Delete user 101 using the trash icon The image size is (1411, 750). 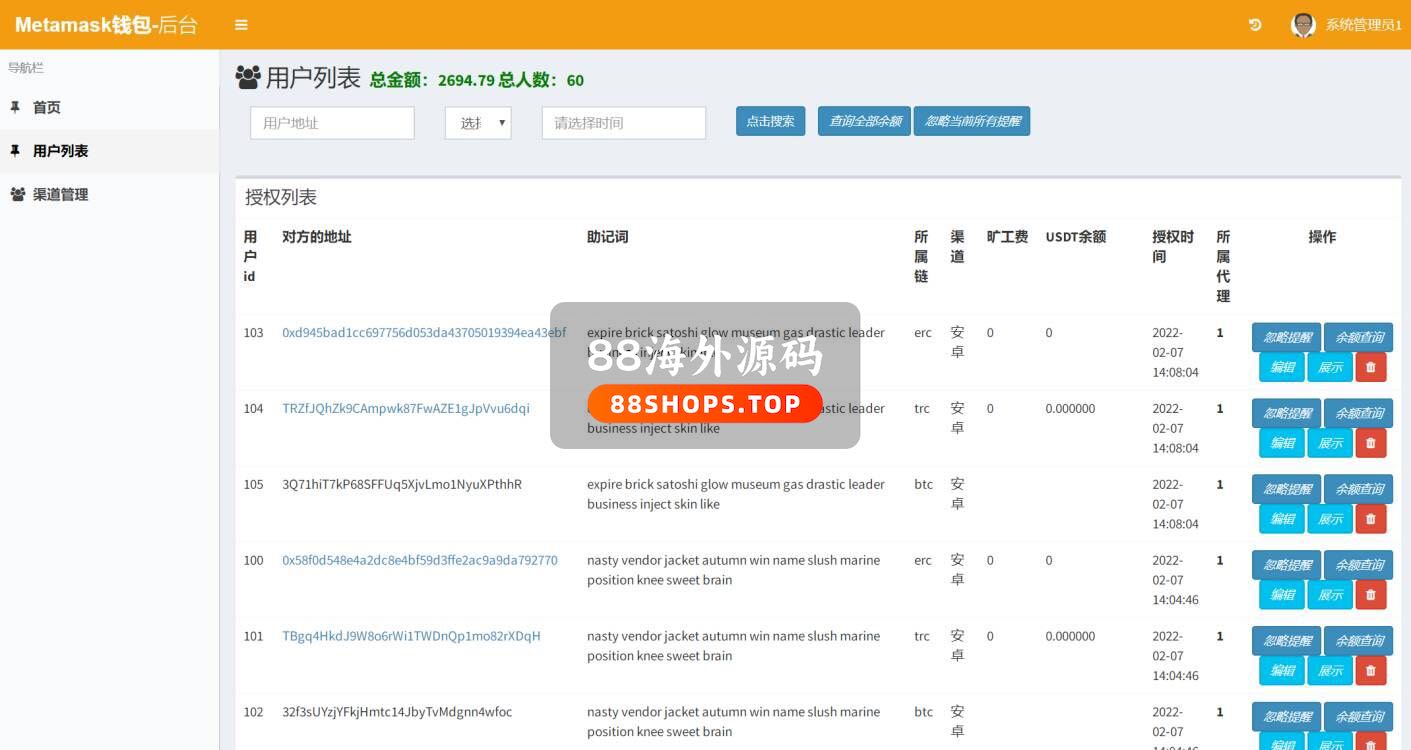(1370, 671)
